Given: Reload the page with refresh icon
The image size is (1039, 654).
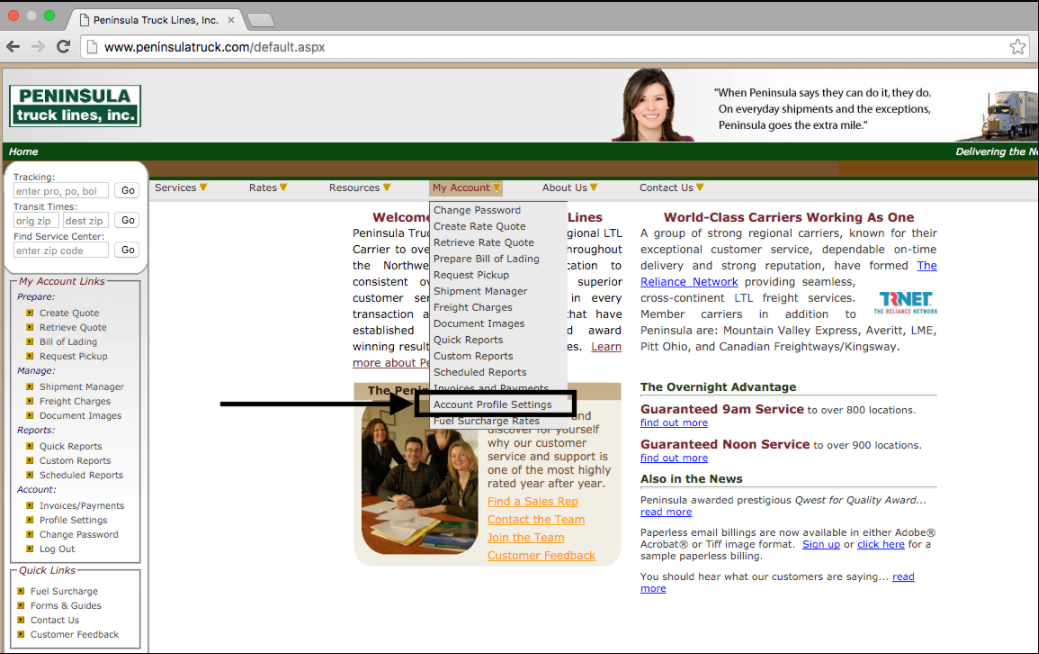Looking at the screenshot, I should coord(64,46).
